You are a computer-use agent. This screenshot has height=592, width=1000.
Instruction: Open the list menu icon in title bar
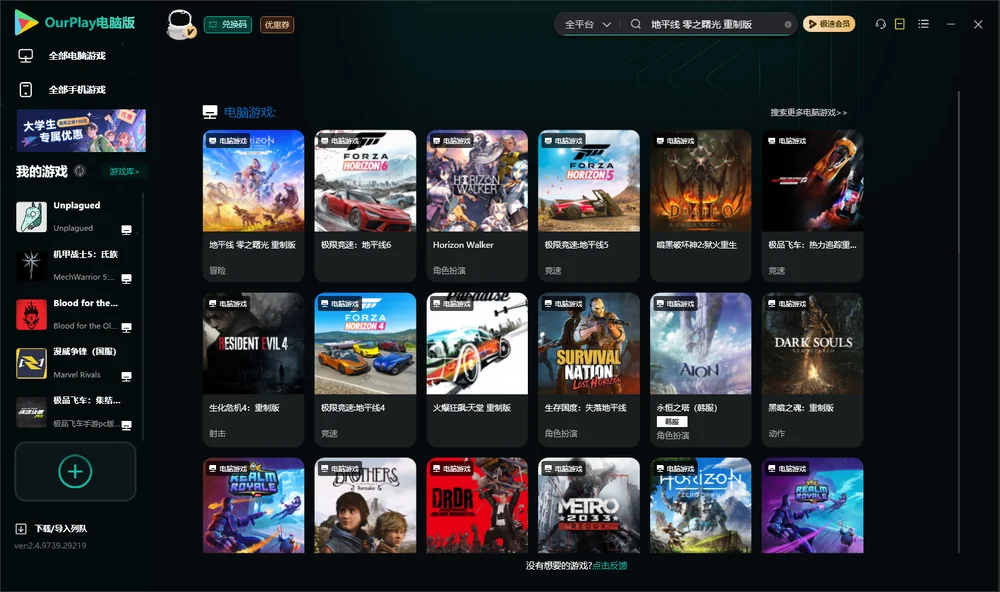point(923,24)
